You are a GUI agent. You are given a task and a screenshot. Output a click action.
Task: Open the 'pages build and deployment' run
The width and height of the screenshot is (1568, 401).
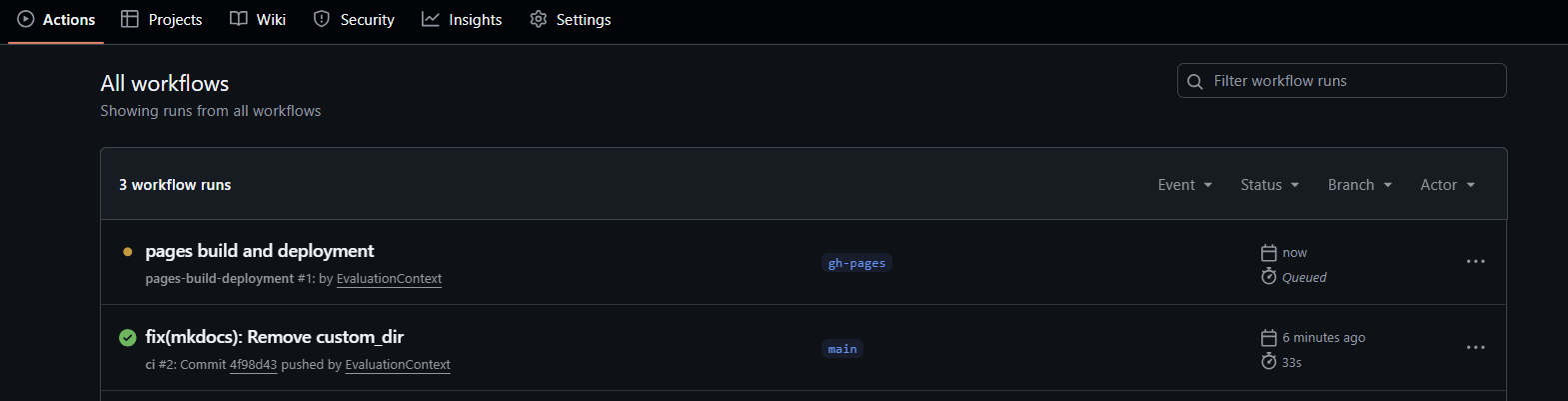pos(260,251)
